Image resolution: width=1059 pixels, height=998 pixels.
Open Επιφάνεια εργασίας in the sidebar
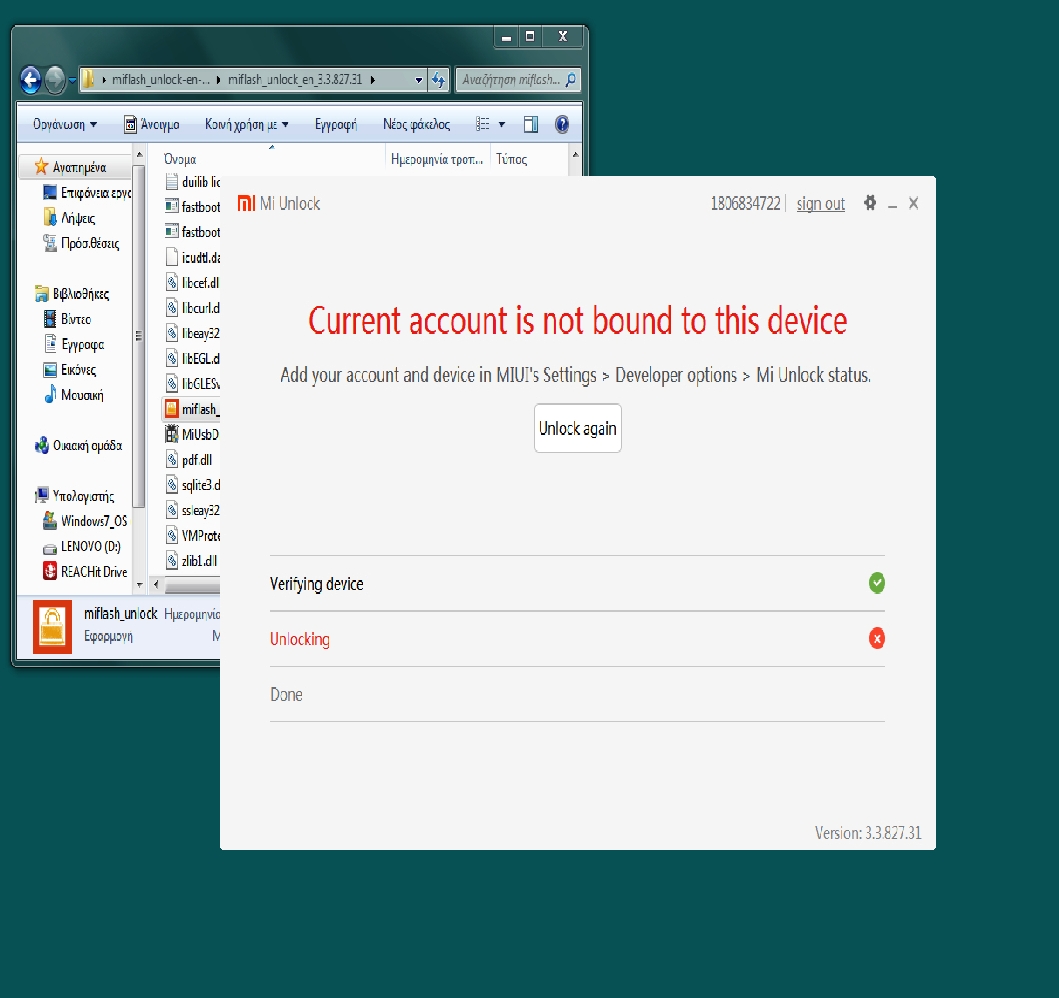click(x=87, y=192)
